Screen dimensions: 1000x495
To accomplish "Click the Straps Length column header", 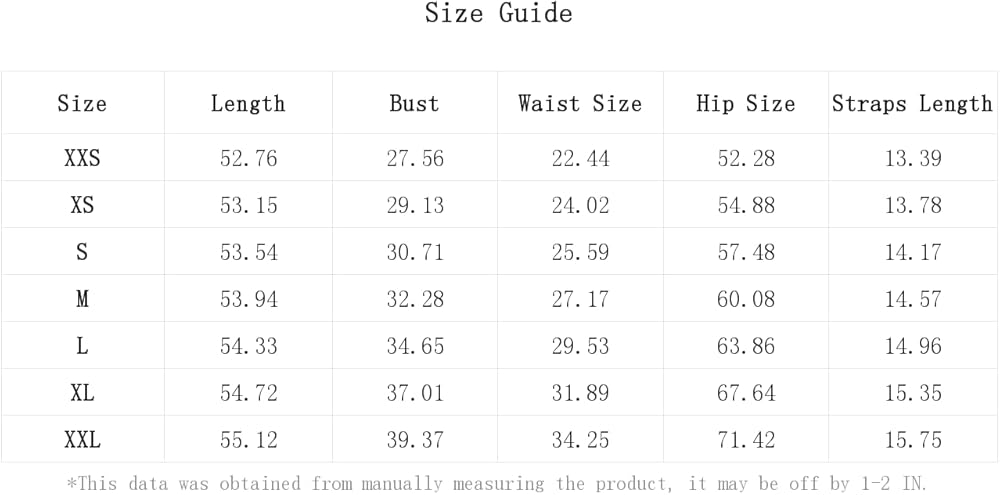I will pos(912,104).
